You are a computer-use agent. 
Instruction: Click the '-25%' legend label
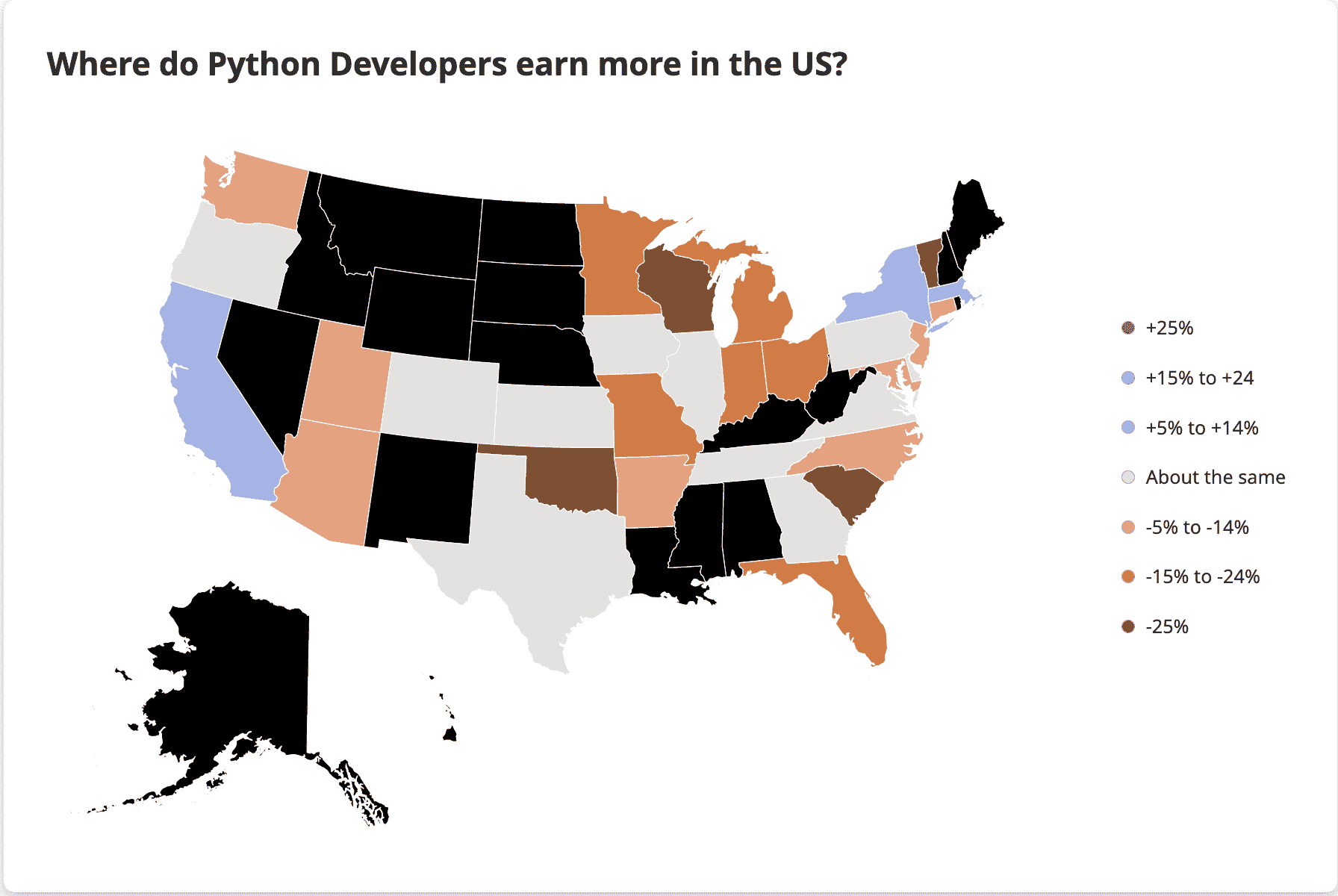[1167, 626]
